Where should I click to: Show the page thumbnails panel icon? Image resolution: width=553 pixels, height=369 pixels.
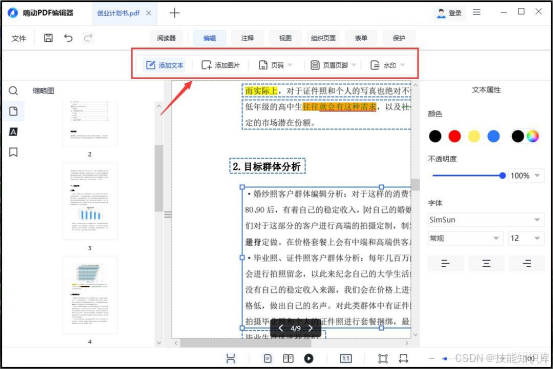[x=13, y=111]
